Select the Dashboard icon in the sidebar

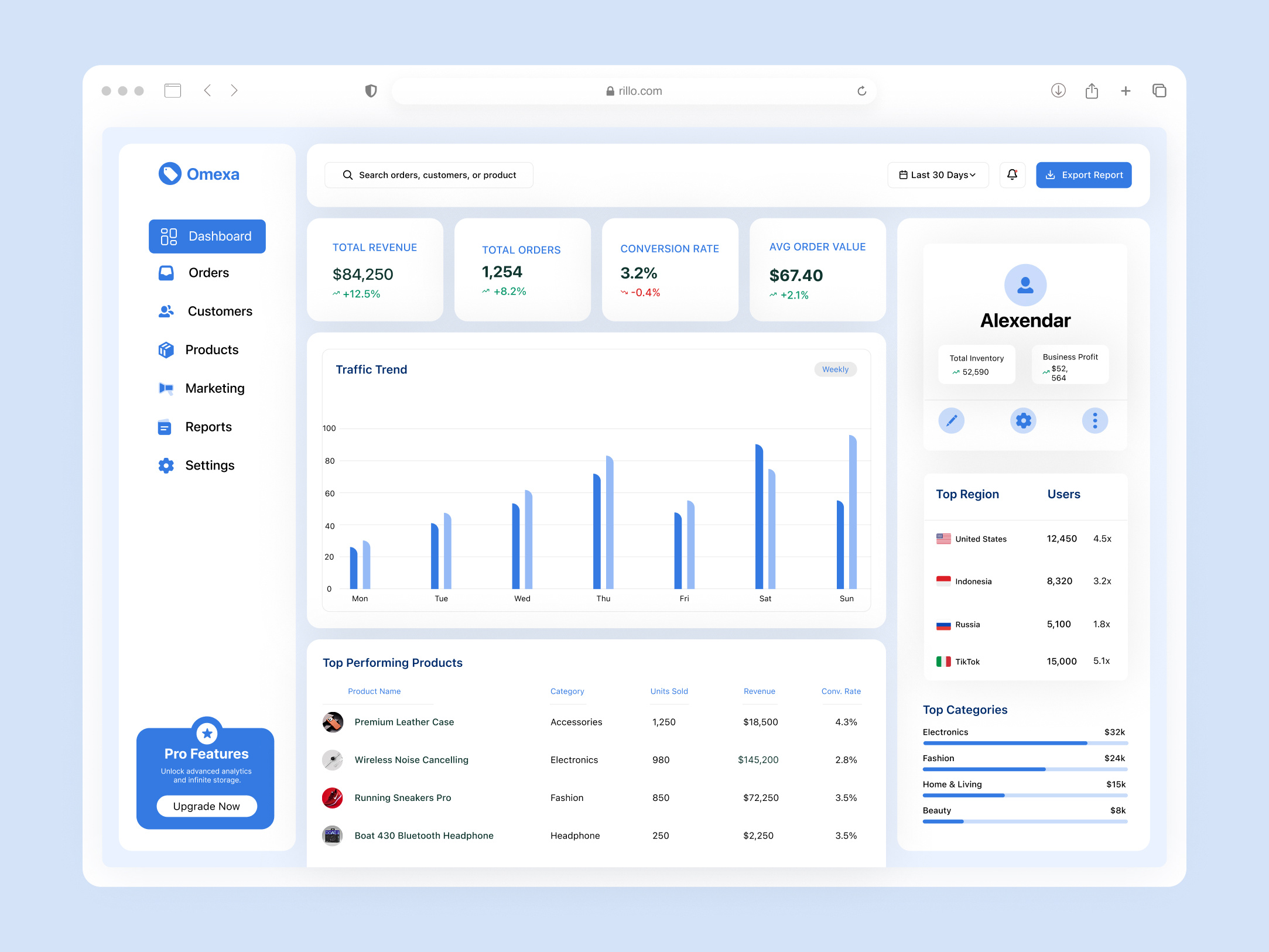click(x=167, y=237)
